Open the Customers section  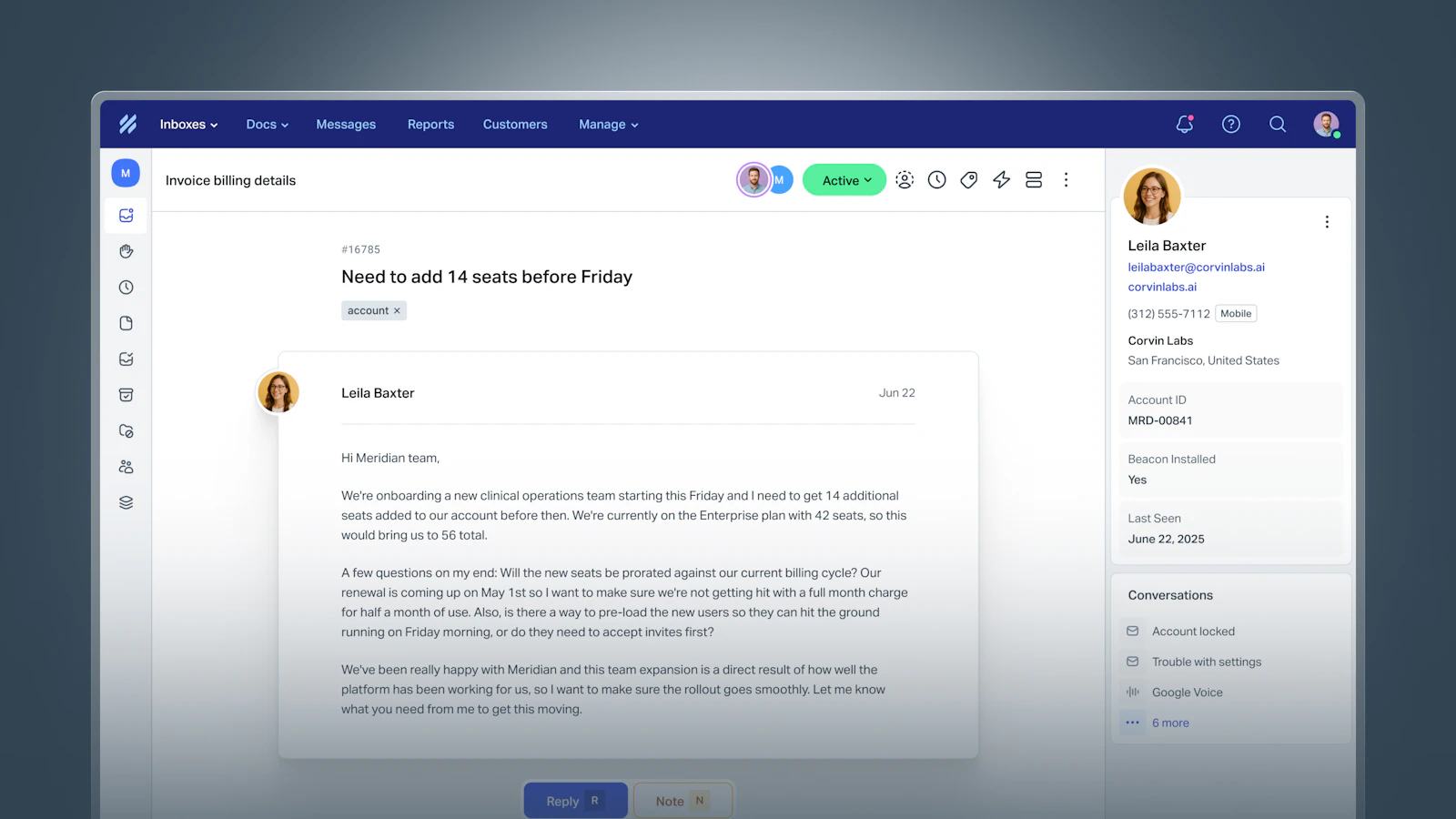514,124
